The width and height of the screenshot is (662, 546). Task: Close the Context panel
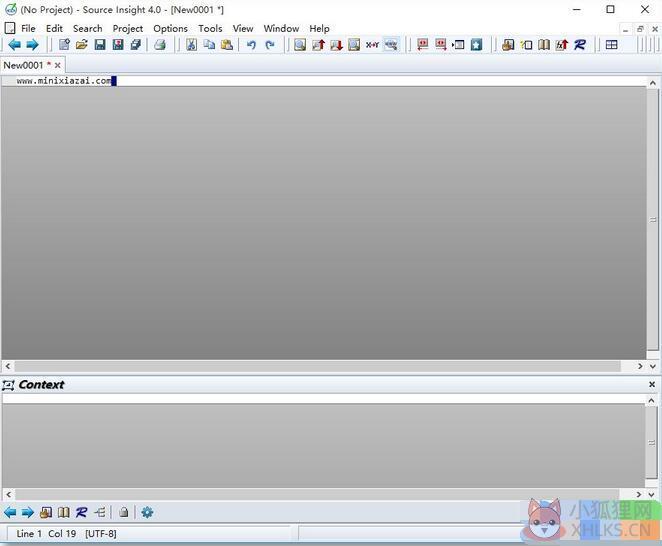(x=652, y=384)
